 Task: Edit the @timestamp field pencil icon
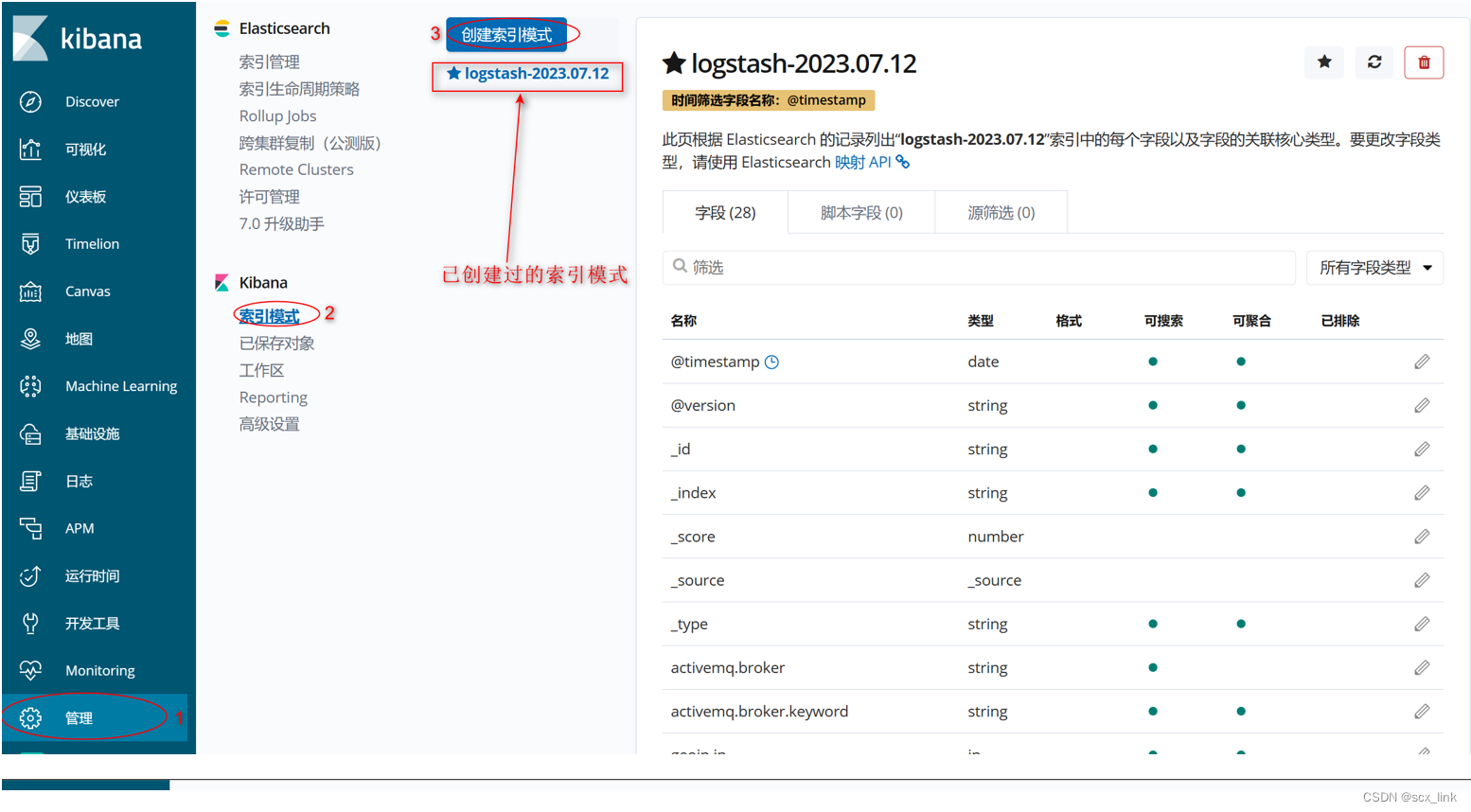tap(1422, 362)
